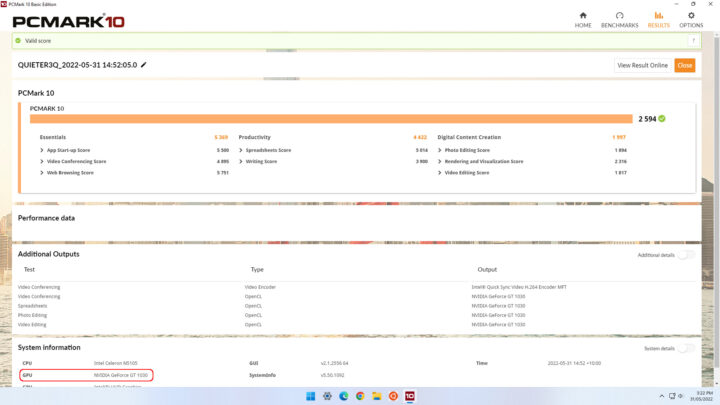Click the Spreadsheets row in Additional Outputs
This screenshot has height=405, width=720.
click(x=356, y=306)
